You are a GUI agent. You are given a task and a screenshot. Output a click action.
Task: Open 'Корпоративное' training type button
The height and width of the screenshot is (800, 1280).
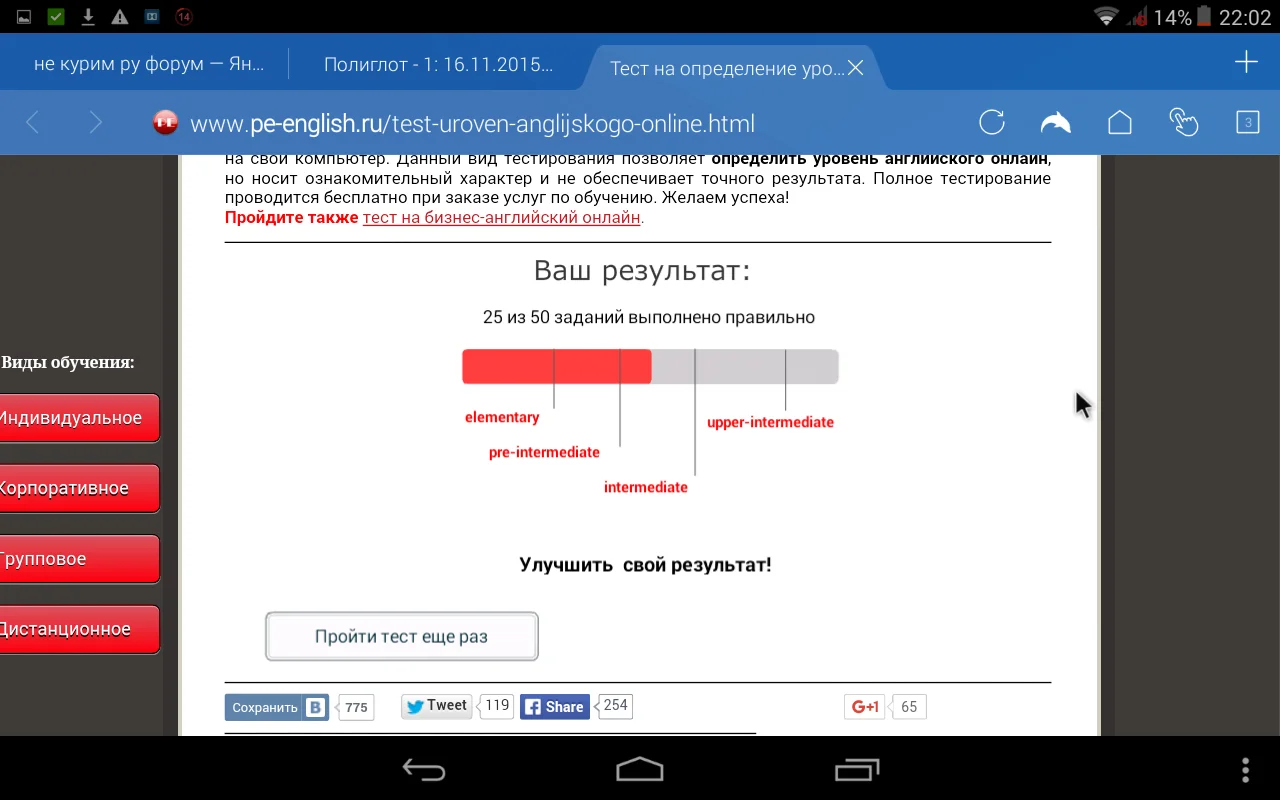(80, 488)
